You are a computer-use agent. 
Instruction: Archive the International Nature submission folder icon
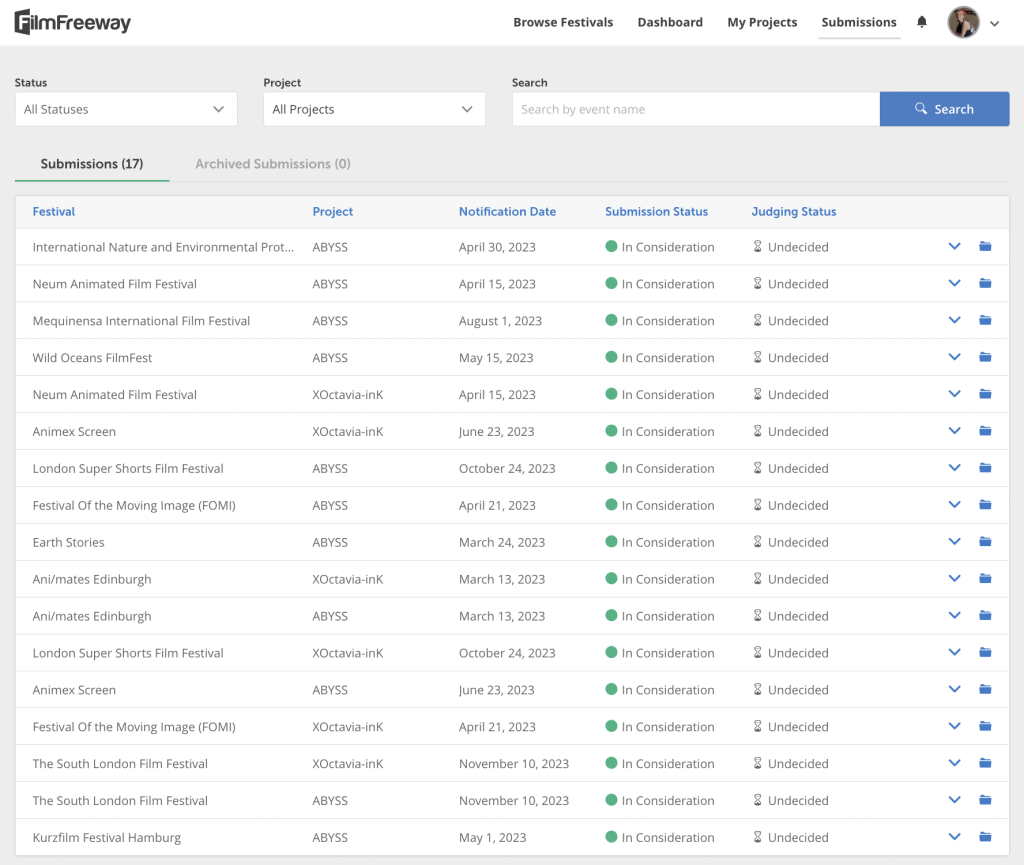[x=985, y=246]
